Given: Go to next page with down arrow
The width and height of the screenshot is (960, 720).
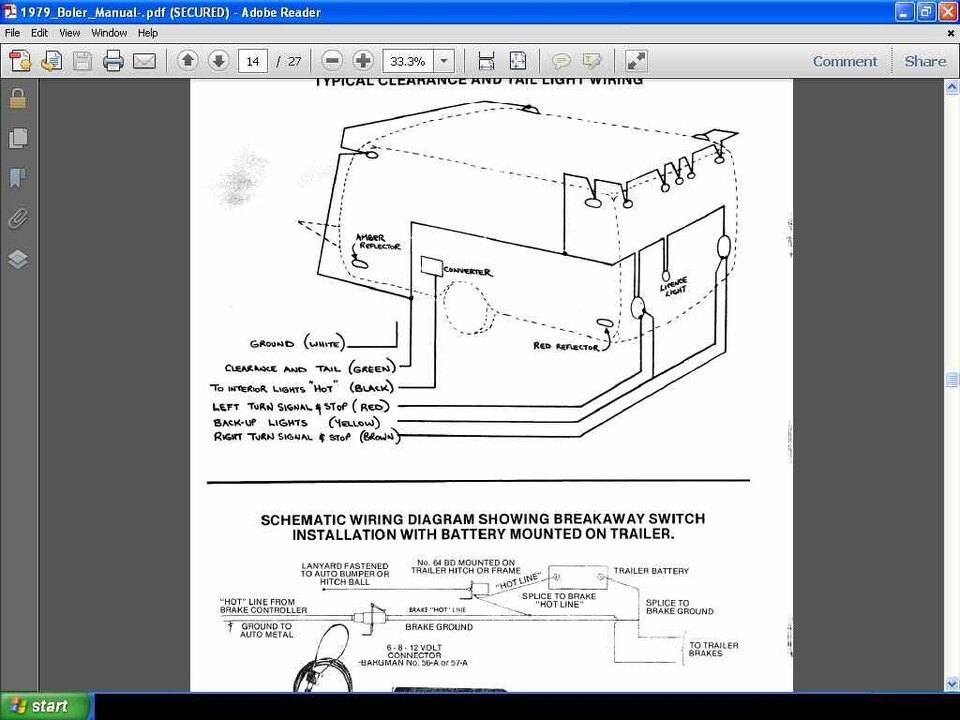Looking at the screenshot, I should [x=218, y=61].
